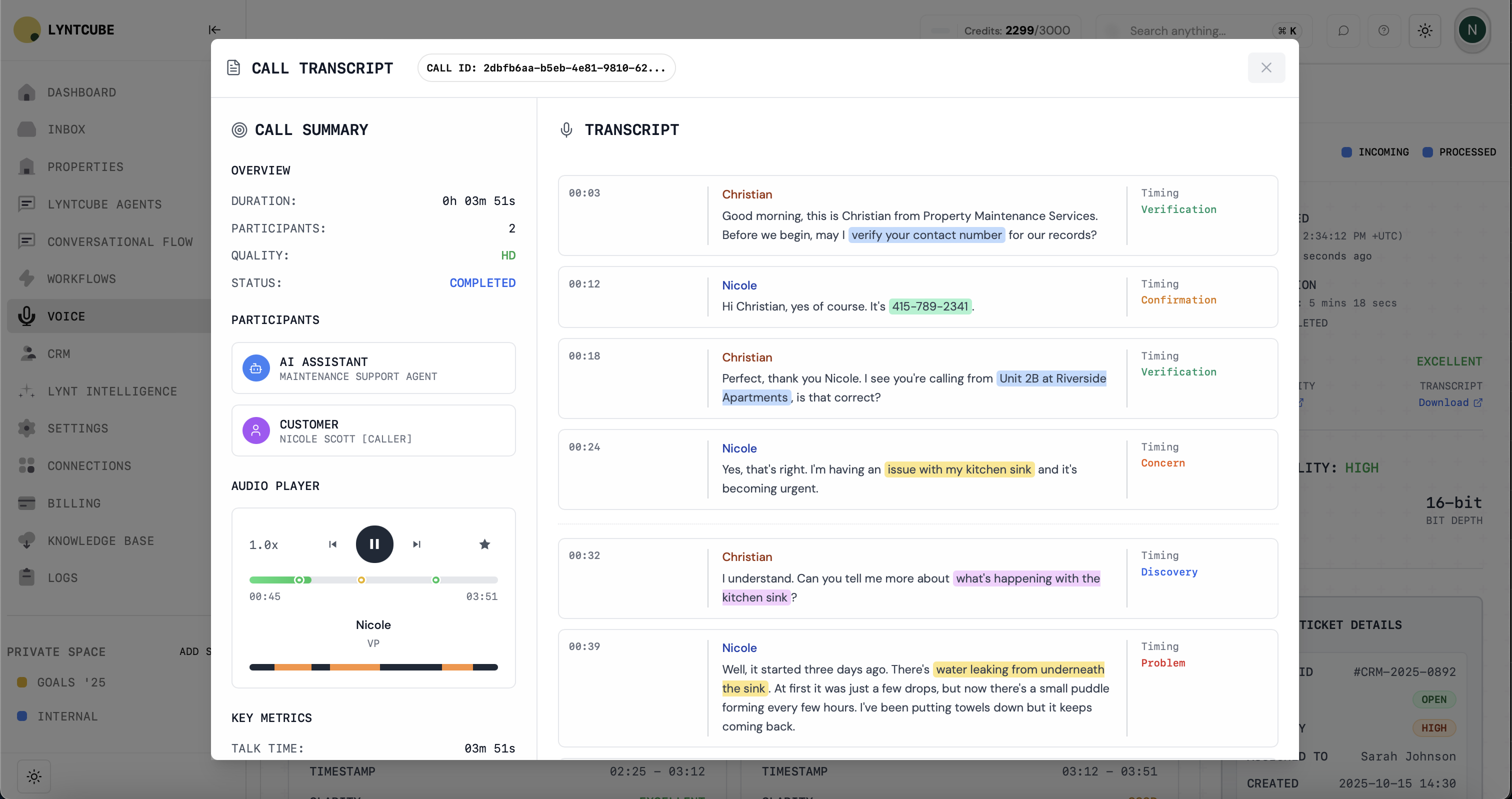
Task: Open the Voice section
Action: click(65, 316)
